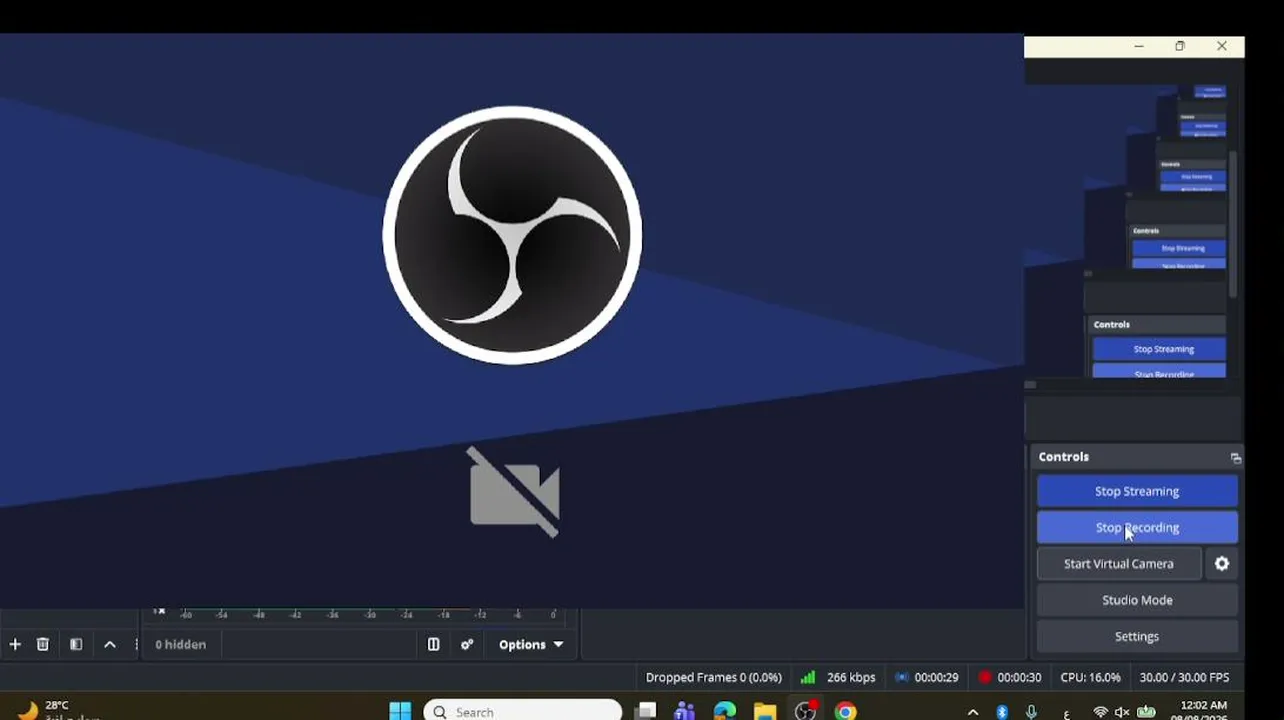Move the source up with the up arrow
This screenshot has width=1284, height=720.
point(110,645)
